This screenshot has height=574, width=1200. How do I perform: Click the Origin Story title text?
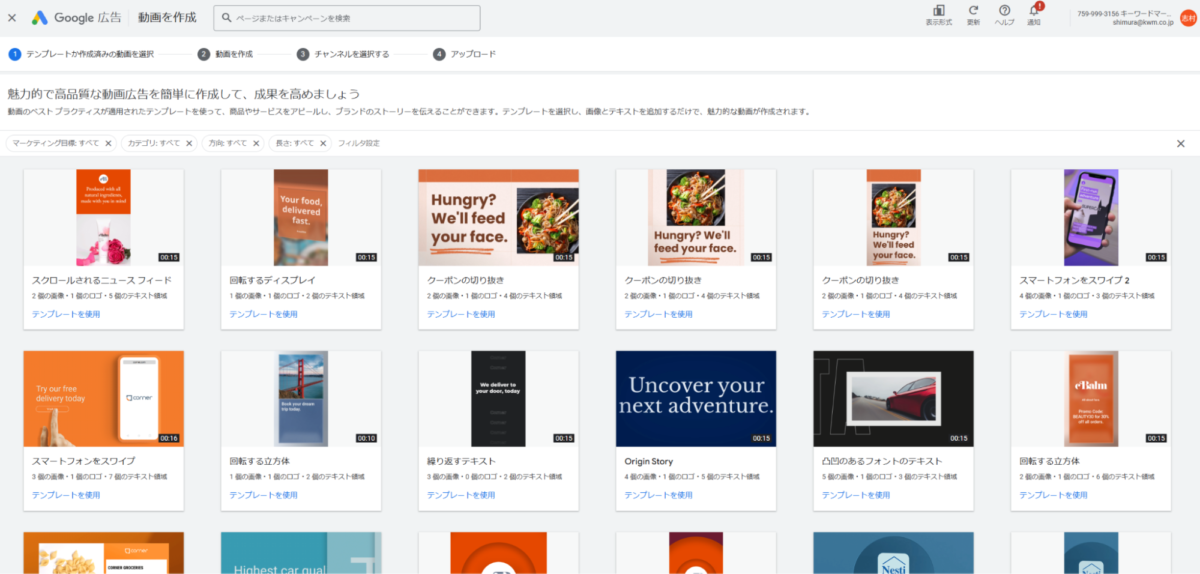[649, 461]
